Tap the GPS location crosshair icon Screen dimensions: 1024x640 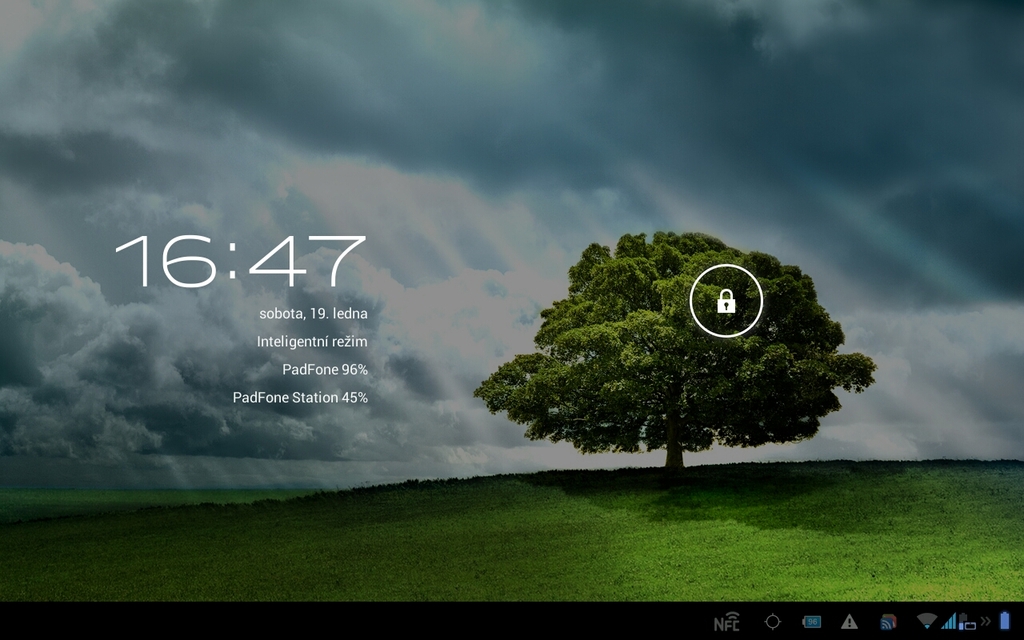click(x=772, y=622)
